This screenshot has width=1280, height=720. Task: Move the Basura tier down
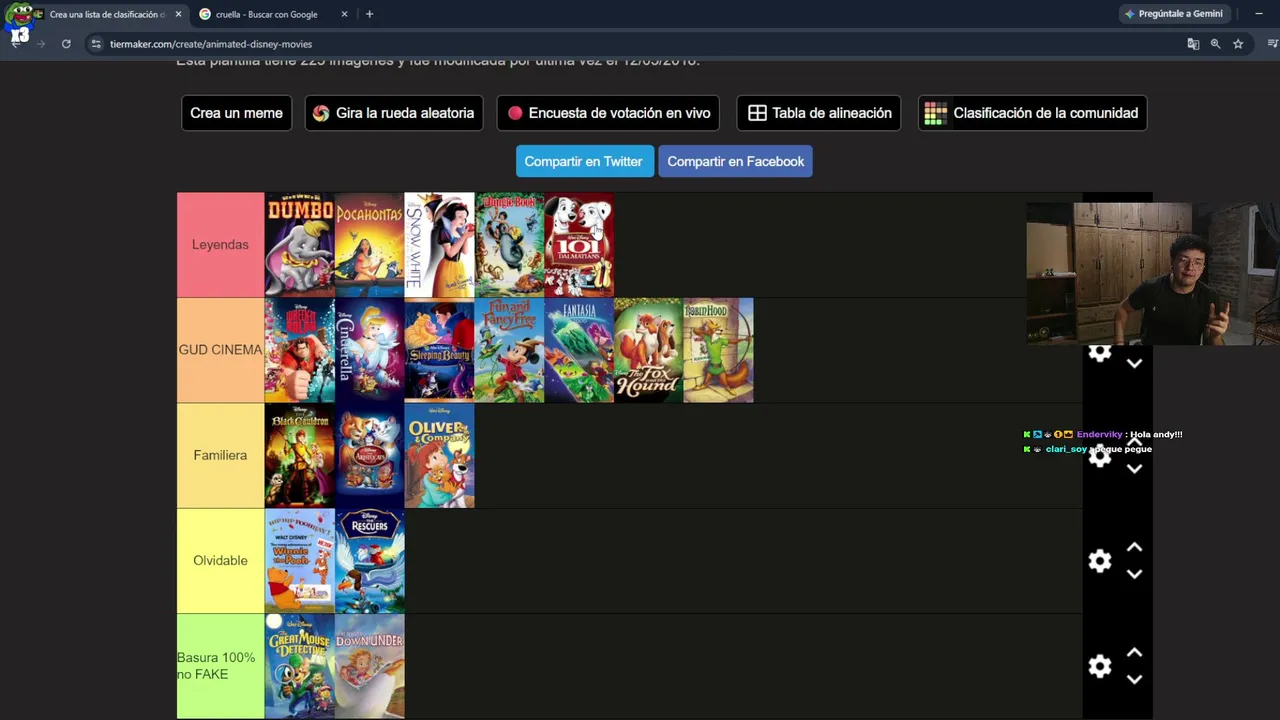pos(1134,679)
